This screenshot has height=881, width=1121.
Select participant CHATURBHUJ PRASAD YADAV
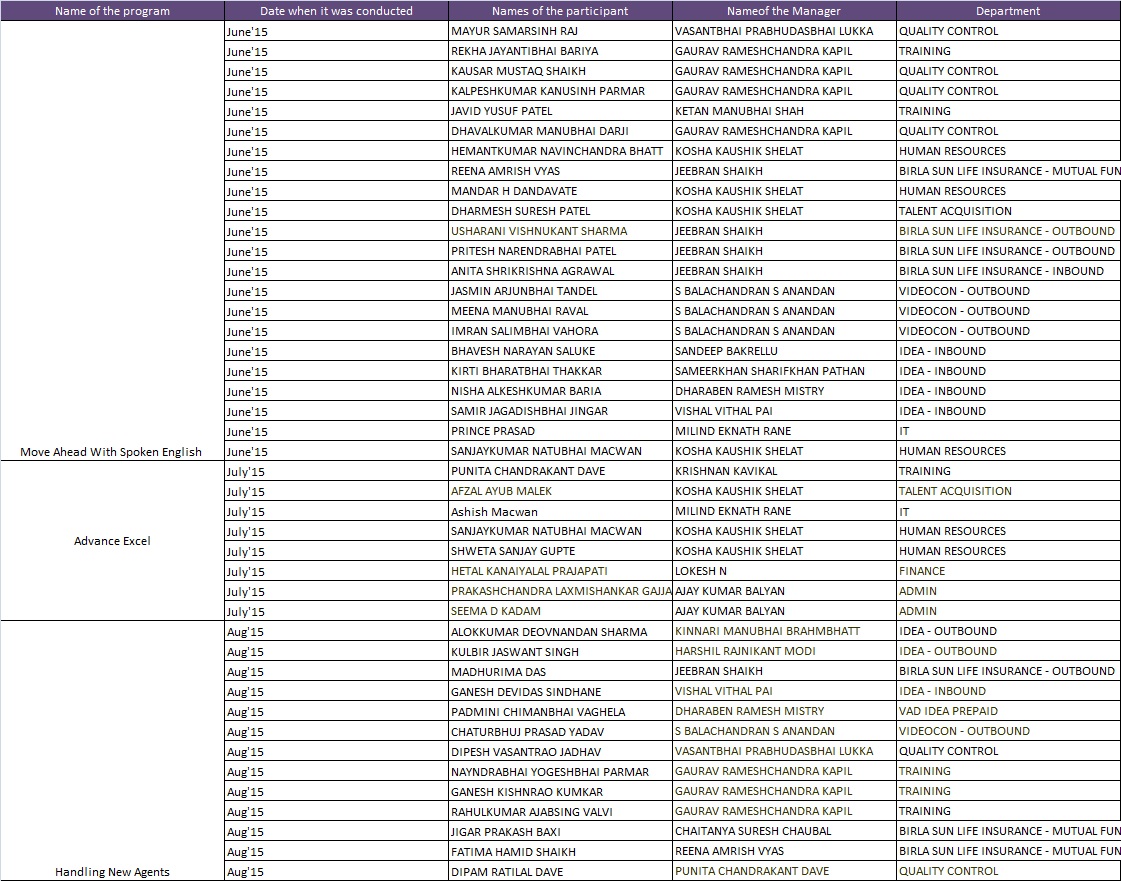560,732
